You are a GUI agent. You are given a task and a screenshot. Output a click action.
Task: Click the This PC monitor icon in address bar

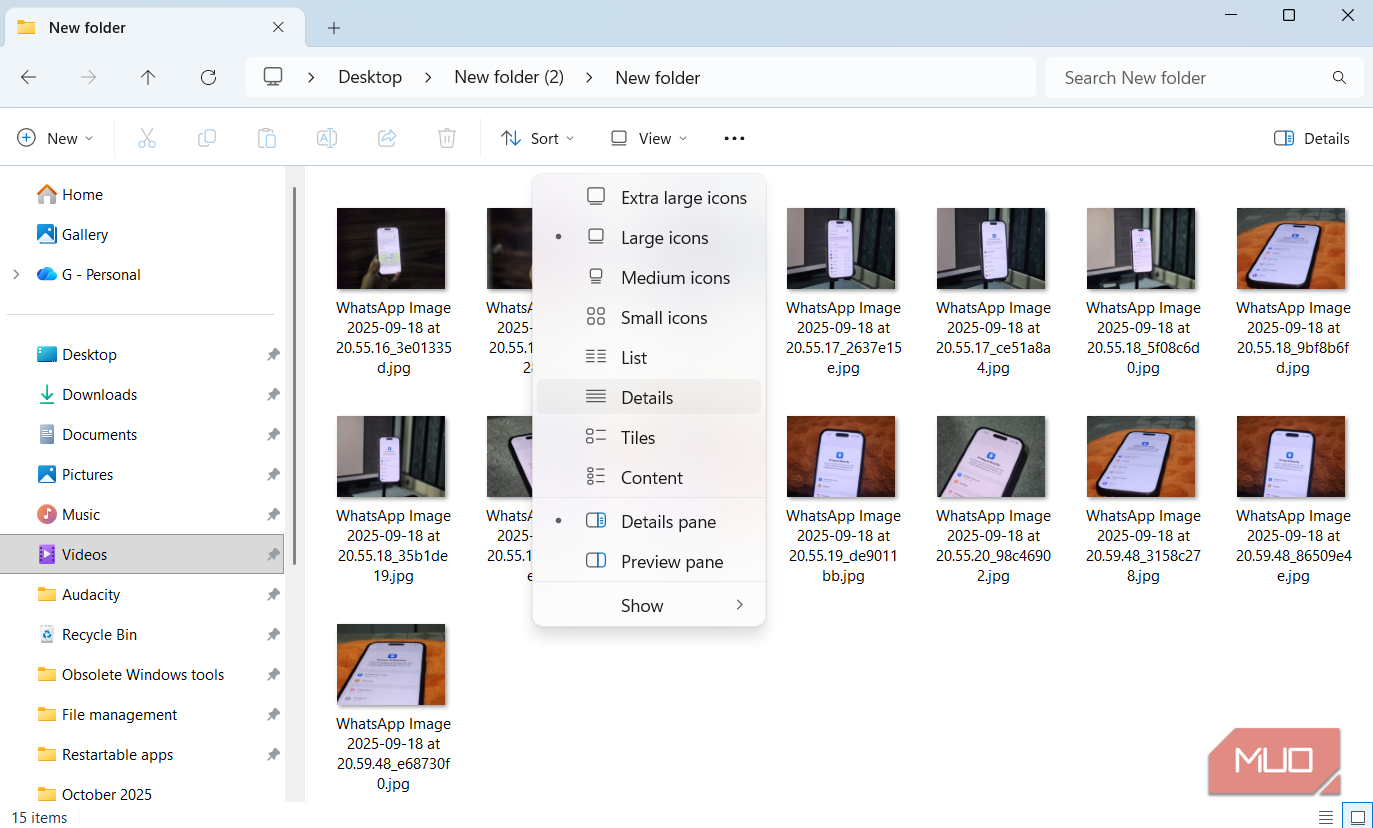(x=273, y=77)
